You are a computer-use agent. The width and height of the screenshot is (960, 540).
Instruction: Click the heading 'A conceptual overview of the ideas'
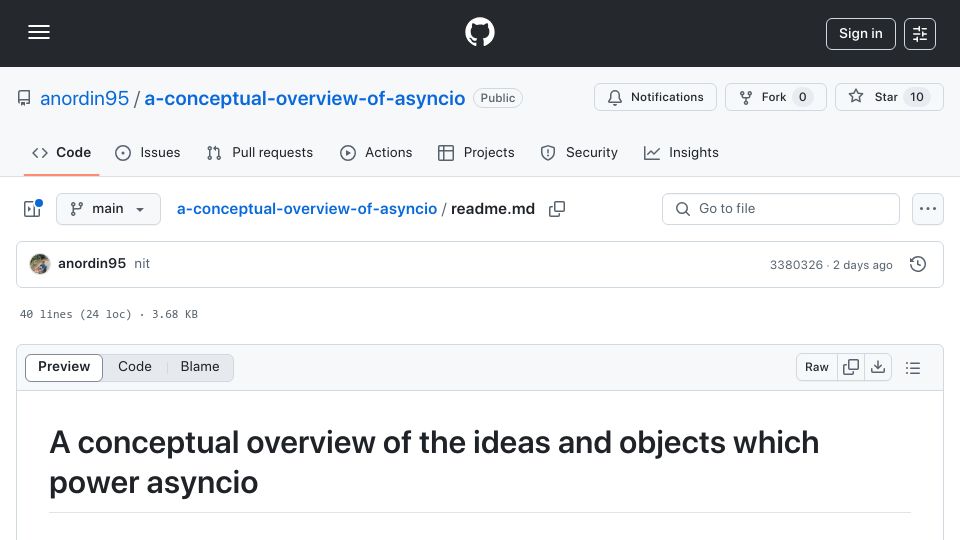click(434, 462)
